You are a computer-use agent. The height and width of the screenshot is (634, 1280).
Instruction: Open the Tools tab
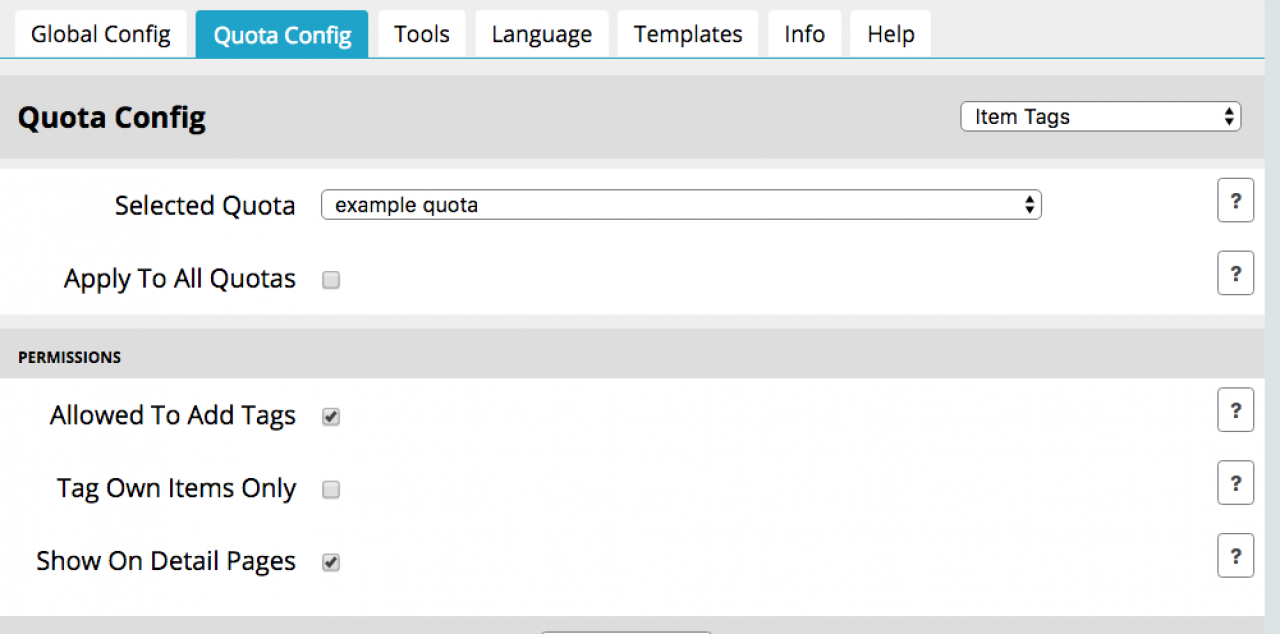point(421,35)
